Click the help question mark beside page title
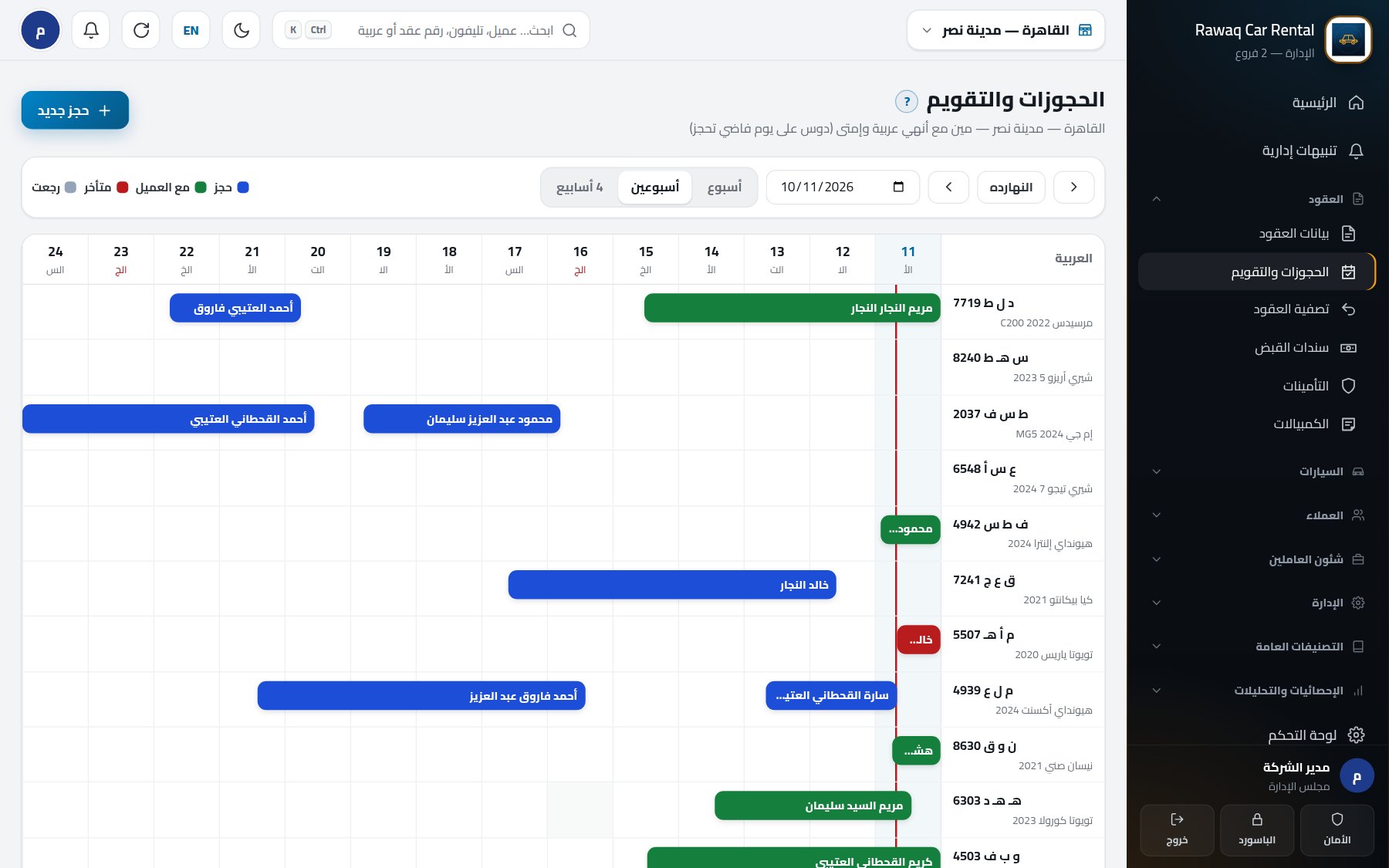 point(907,101)
